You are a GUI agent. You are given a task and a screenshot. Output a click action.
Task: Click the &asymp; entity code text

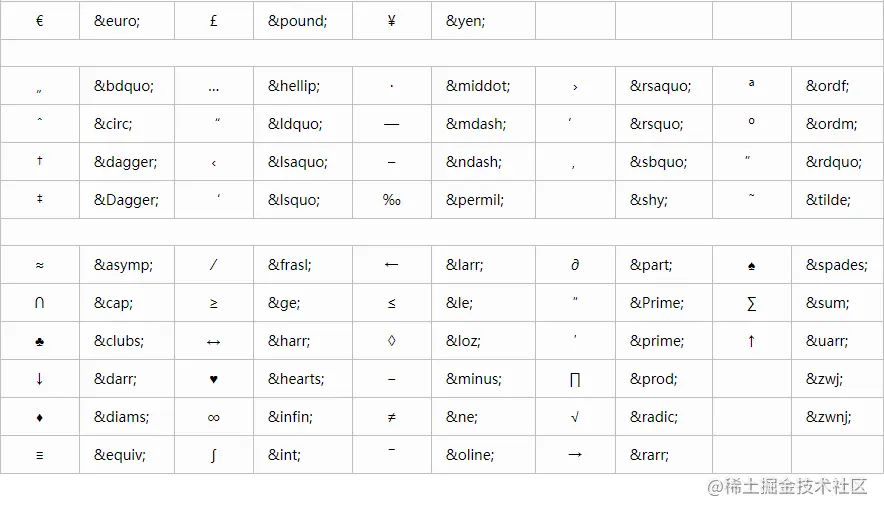[x=124, y=265]
